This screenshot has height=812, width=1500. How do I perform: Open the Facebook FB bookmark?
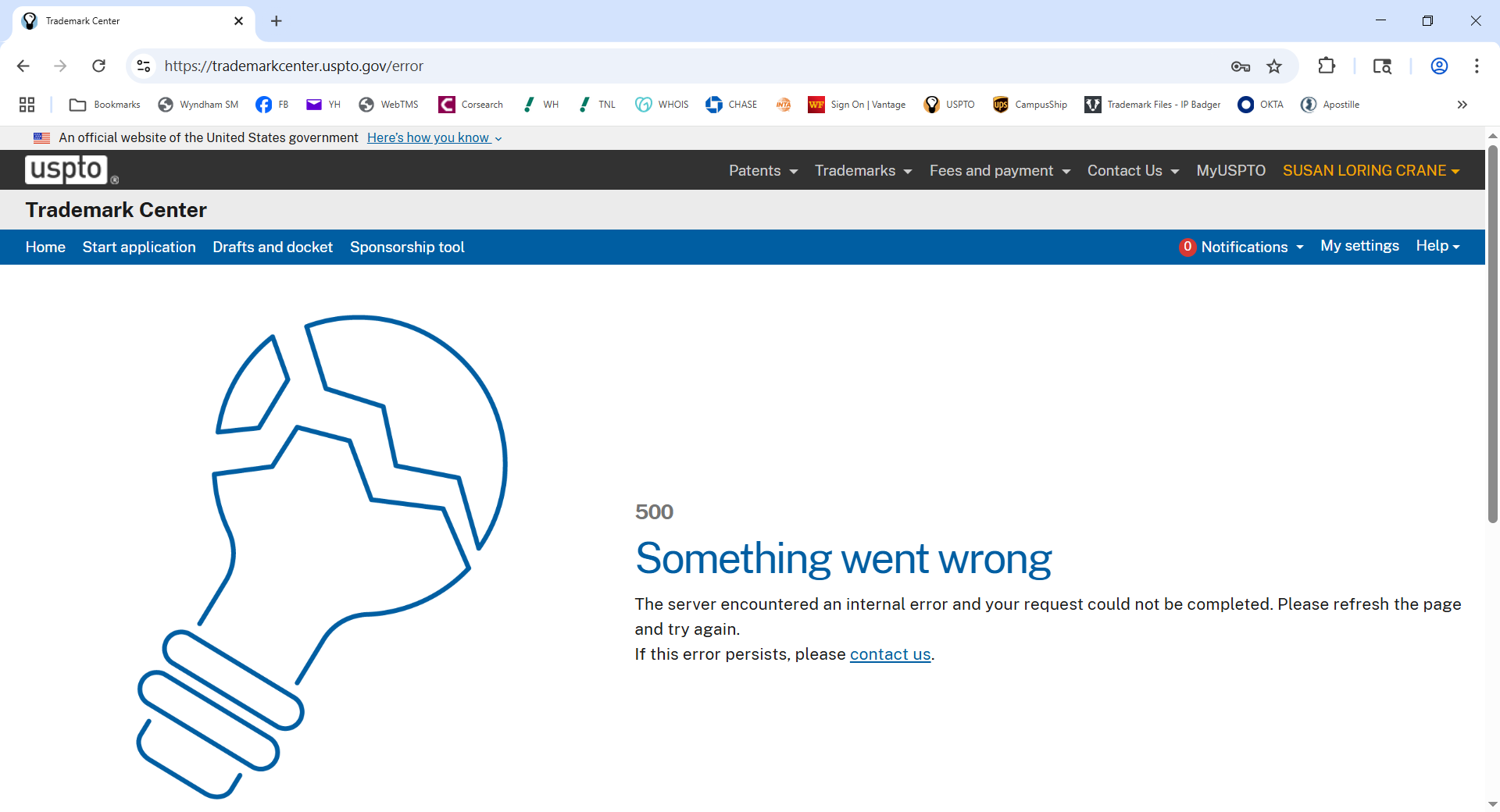point(272,105)
